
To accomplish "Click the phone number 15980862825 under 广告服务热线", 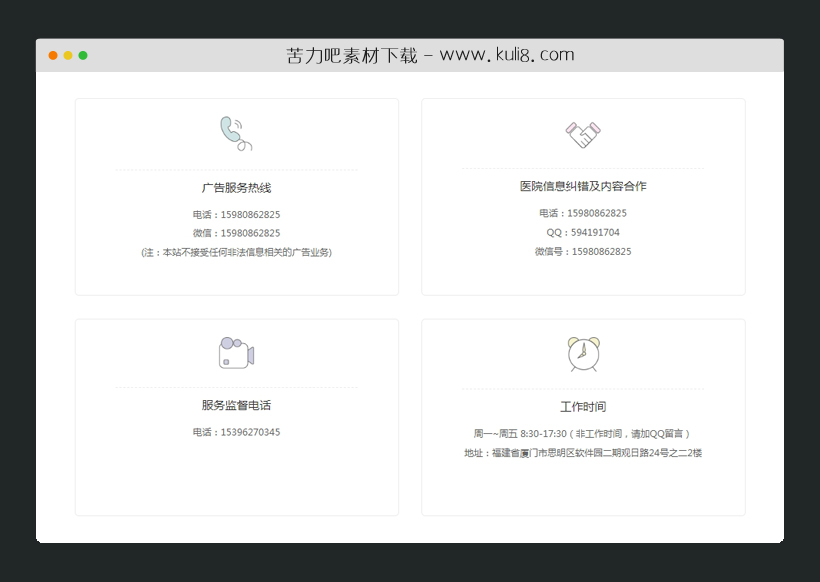I will (x=235, y=213).
